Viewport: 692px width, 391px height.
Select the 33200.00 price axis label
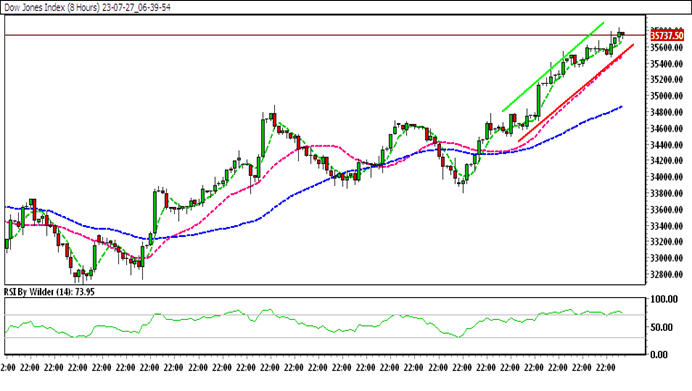pos(666,242)
